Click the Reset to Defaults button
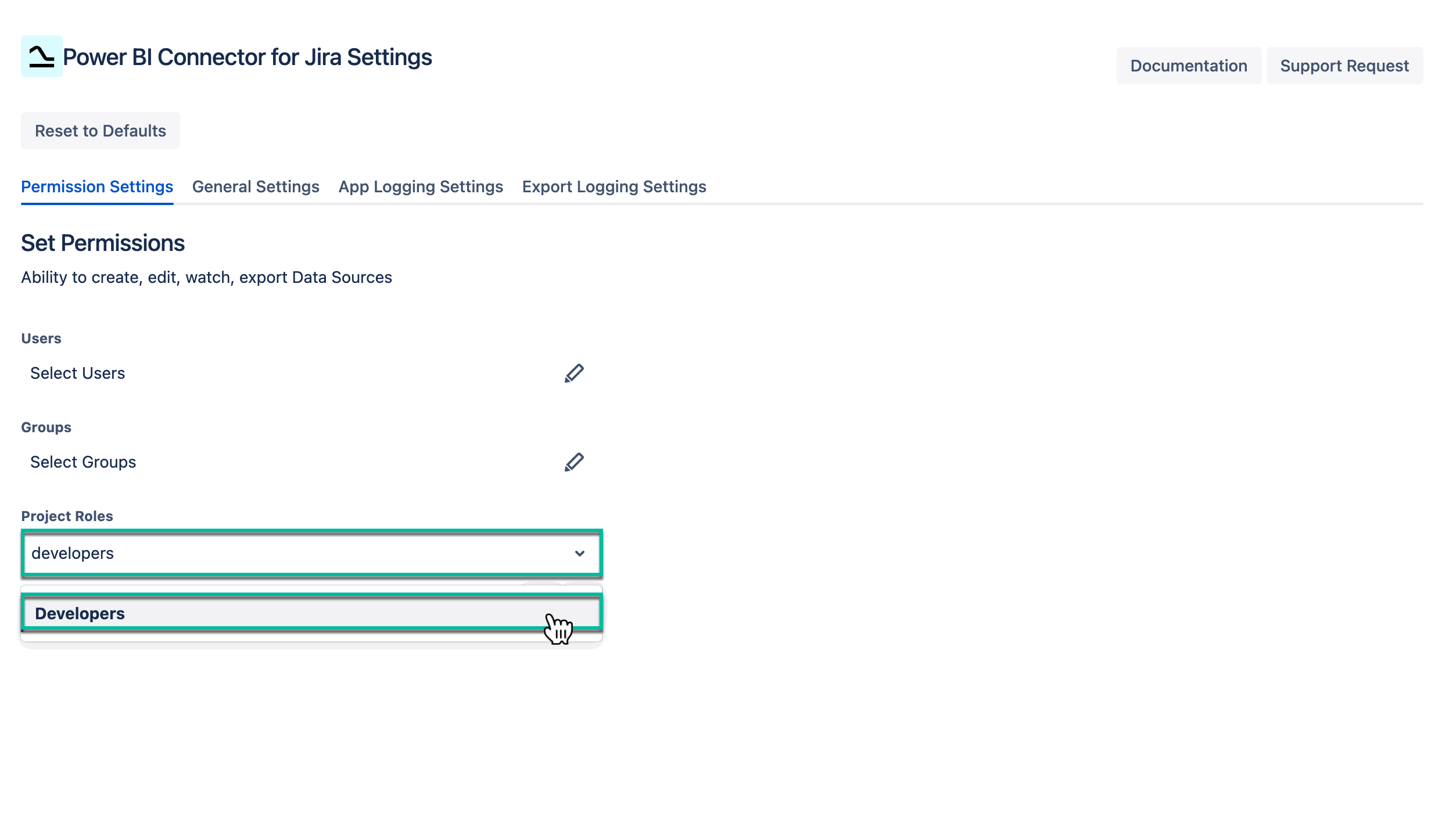Screen dimensions: 1442x840 [x=100, y=130]
